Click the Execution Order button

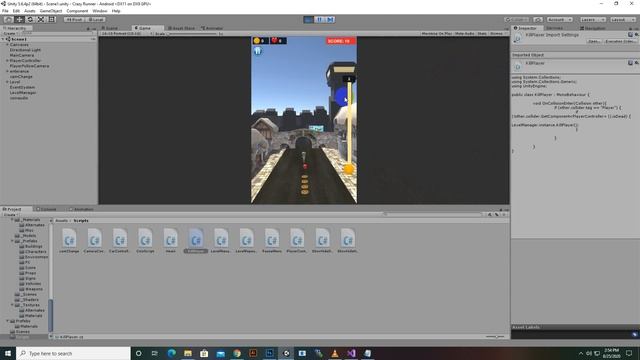click(620, 41)
